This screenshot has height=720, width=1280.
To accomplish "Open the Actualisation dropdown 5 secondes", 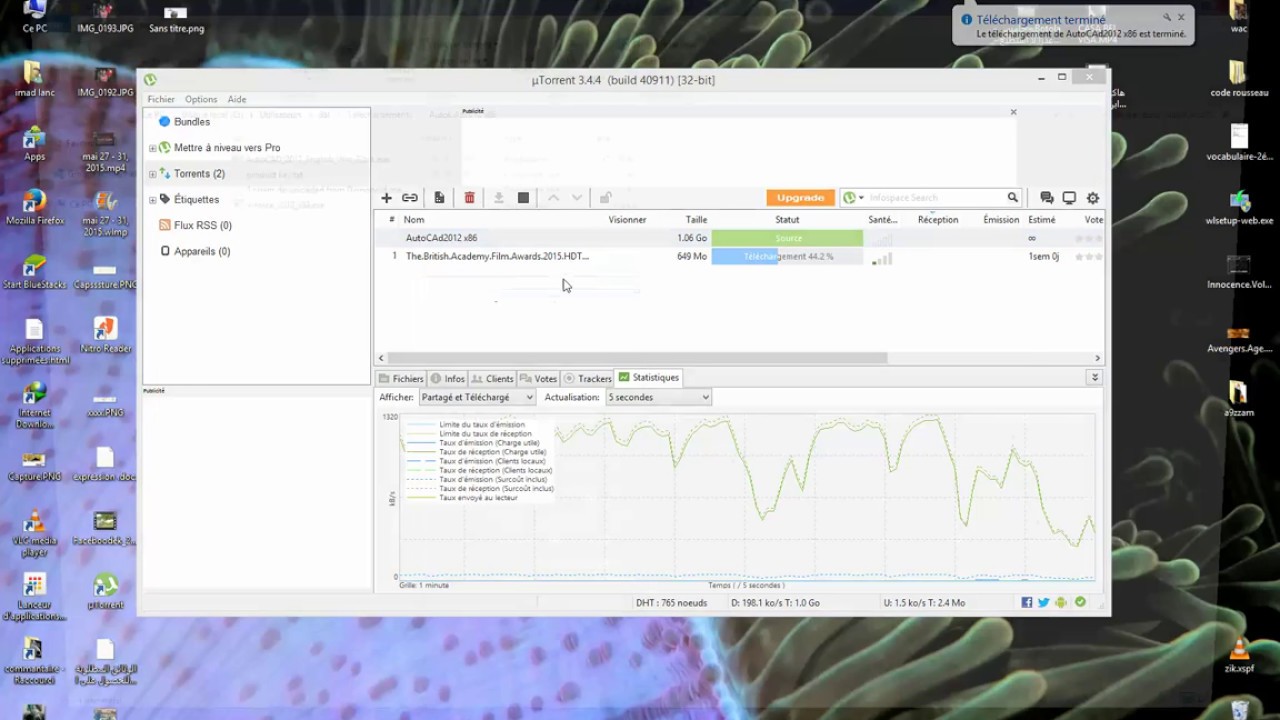I will tap(658, 397).
